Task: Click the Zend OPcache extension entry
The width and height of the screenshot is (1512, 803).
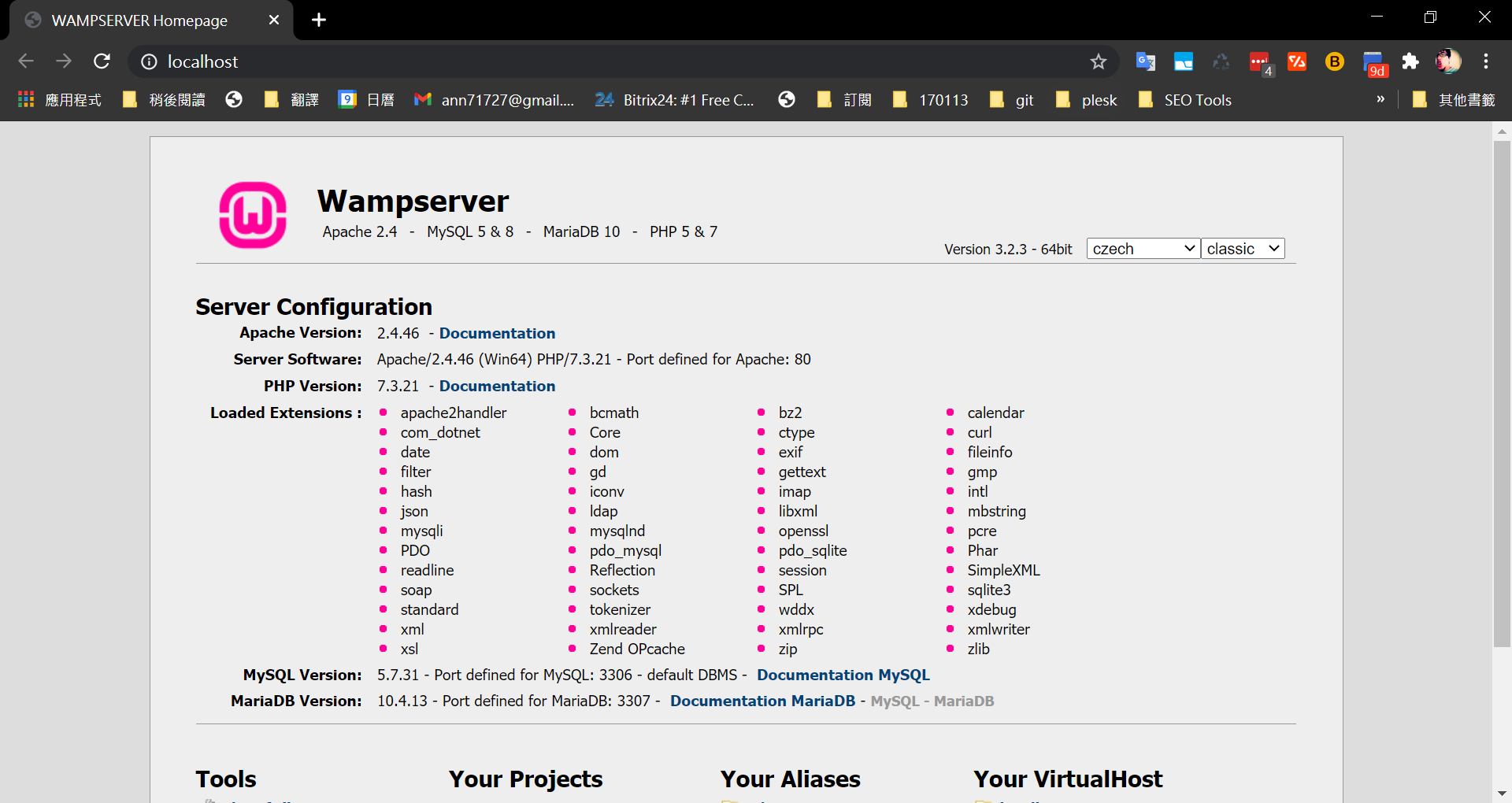Action: [637, 649]
